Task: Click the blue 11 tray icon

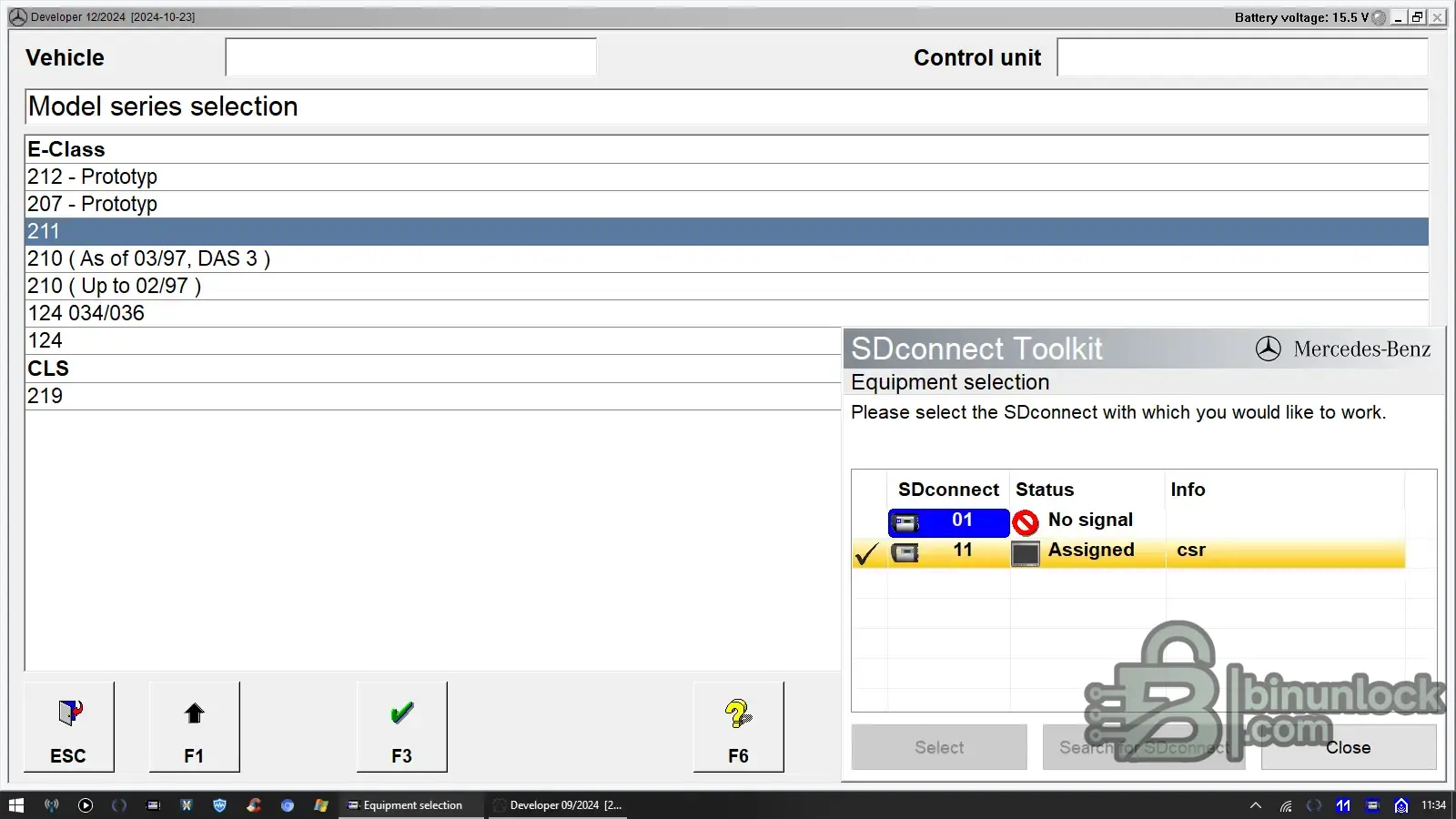Action: tap(1343, 805)
